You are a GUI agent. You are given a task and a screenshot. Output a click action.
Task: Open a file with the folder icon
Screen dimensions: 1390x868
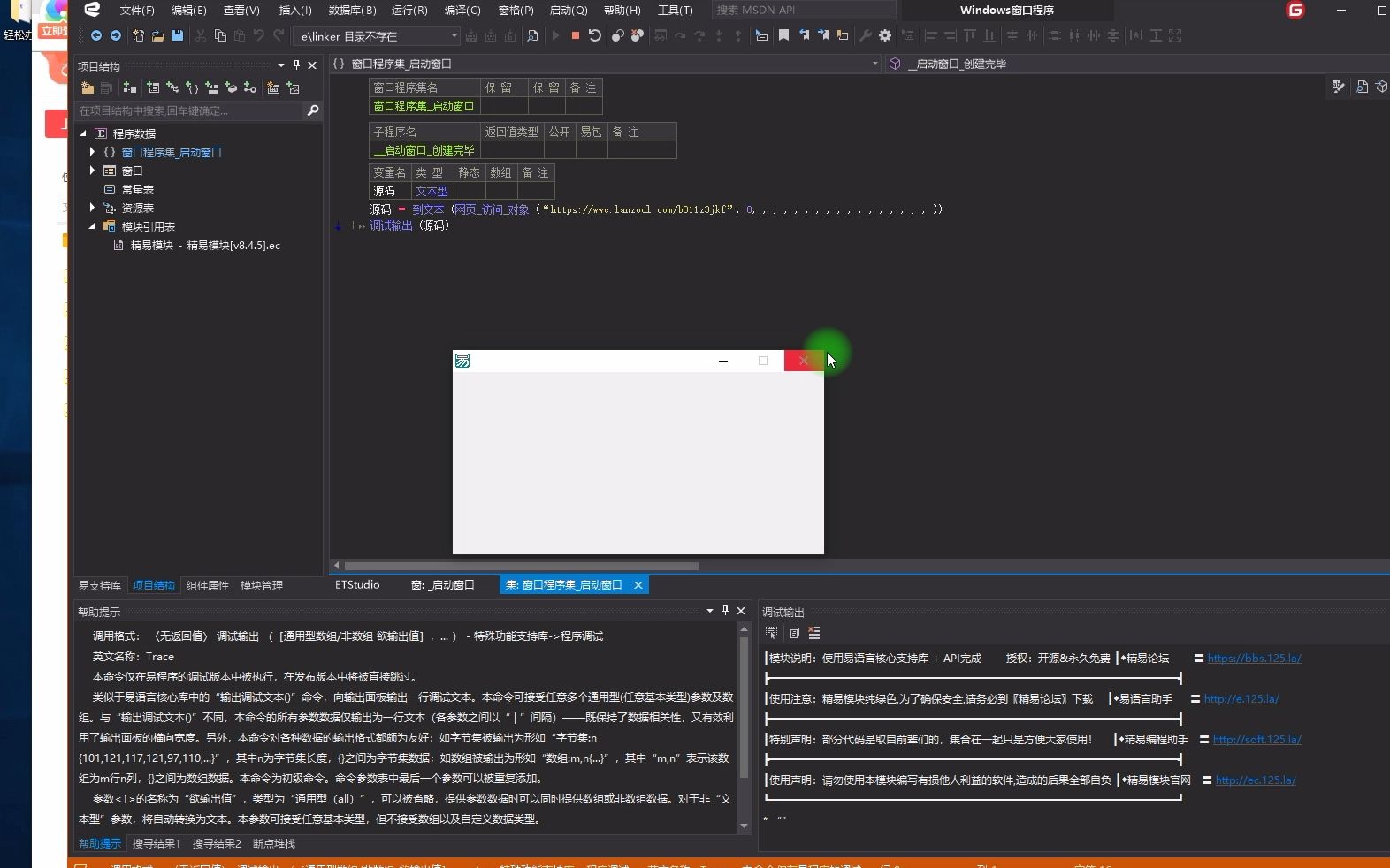point(157,35)
